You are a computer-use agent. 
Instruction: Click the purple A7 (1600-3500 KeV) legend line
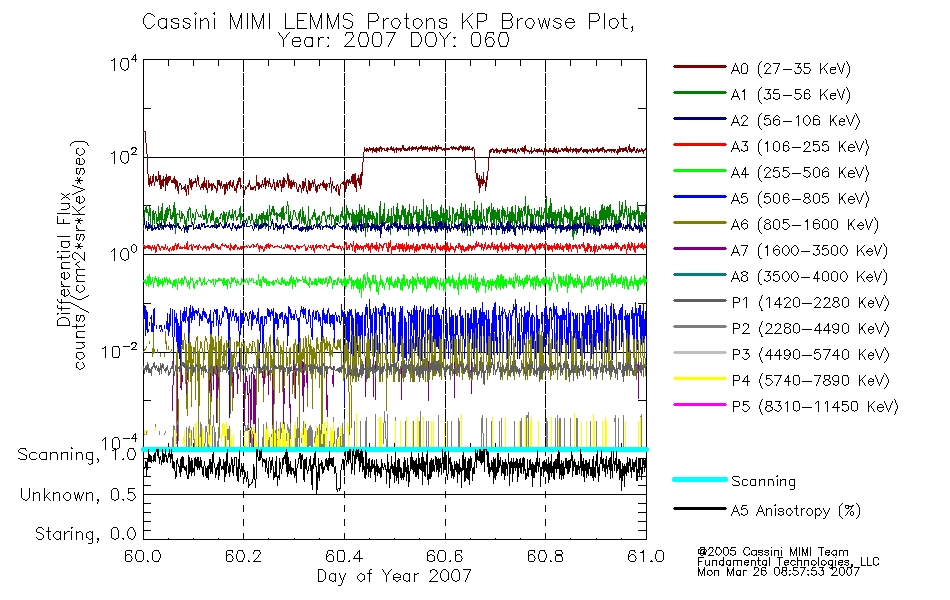click(x=700, y=248)
